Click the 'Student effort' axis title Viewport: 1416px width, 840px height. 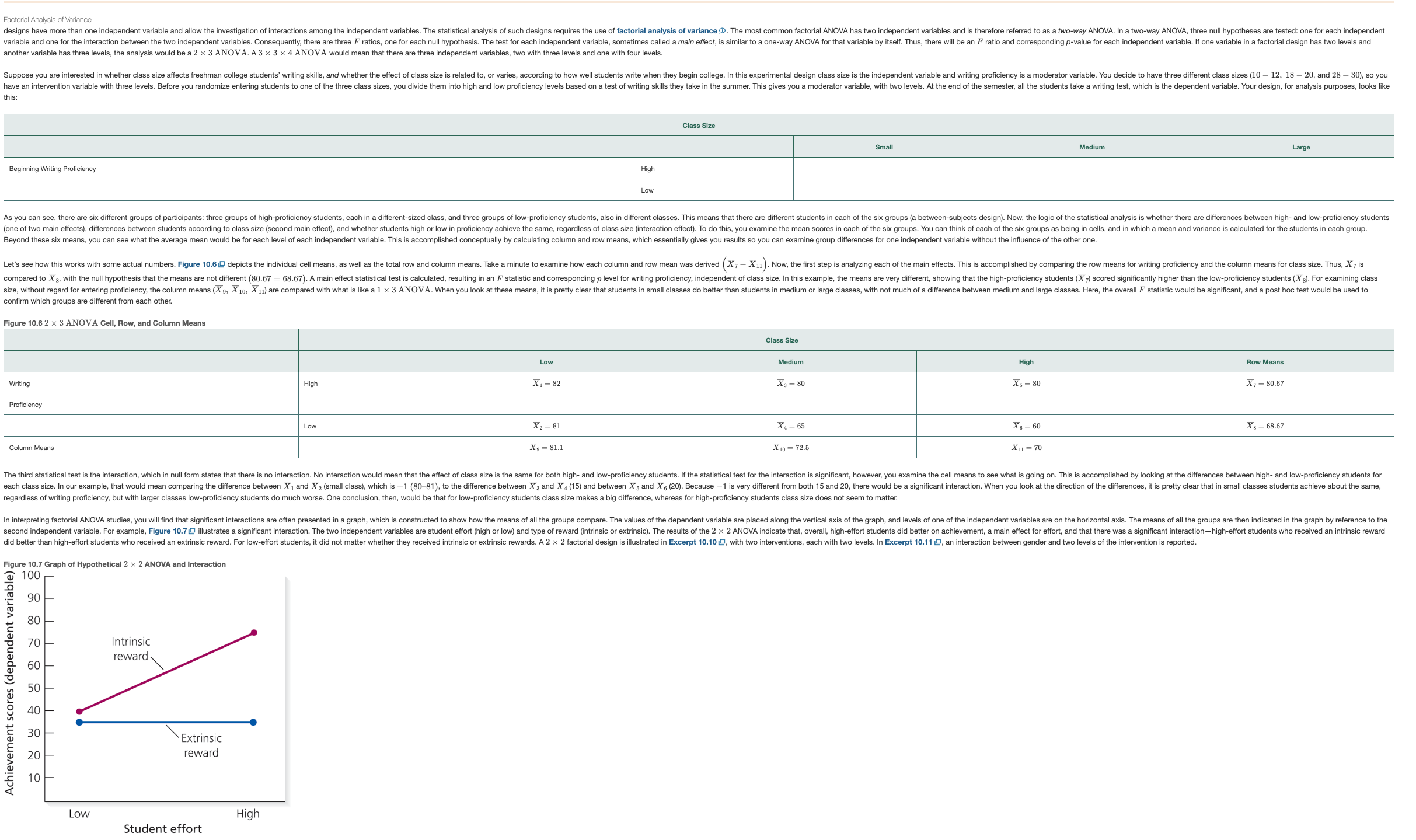point(162,829)
